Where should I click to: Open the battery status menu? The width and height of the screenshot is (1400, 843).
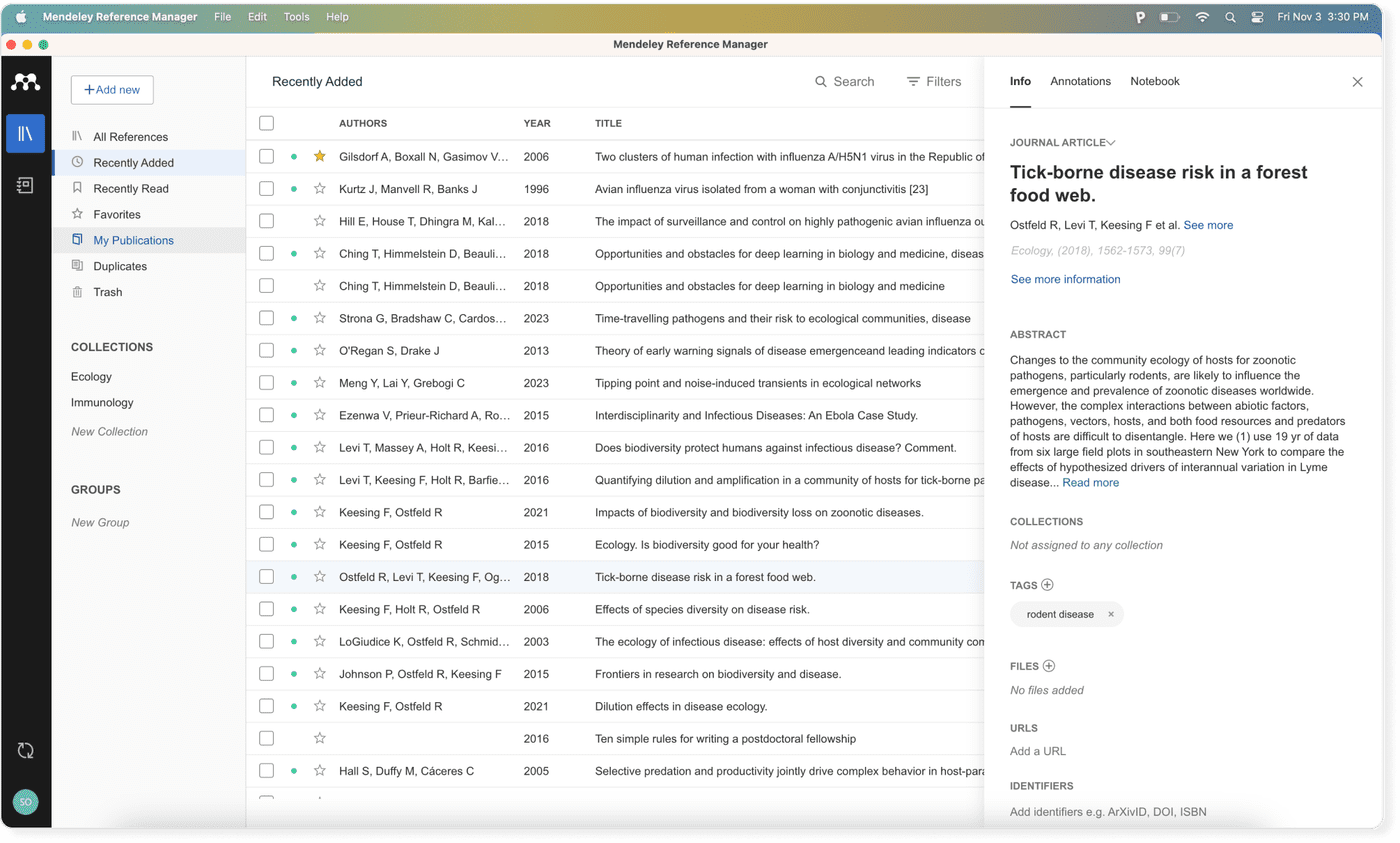click(1169, 16)
